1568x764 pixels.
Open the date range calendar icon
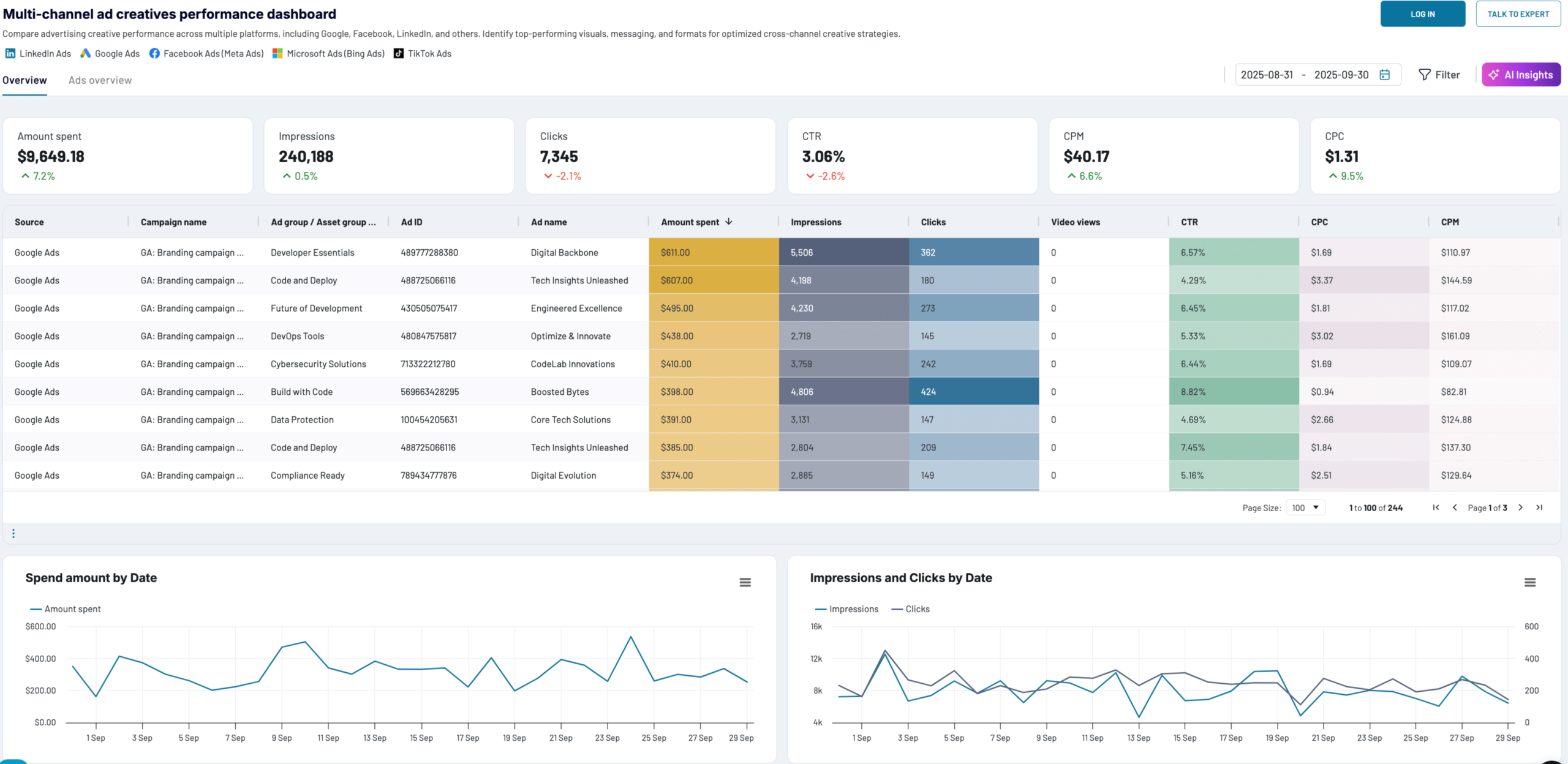[1384, 75]
